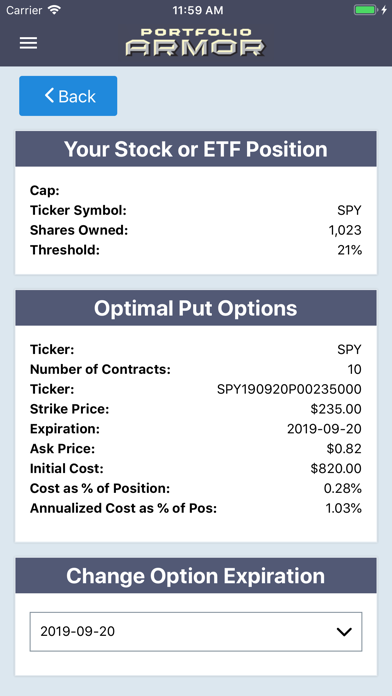This screenshot has width=392, height=696.
Task: Tap the Shares Owned value 1,023
Action: coord(343,230)
